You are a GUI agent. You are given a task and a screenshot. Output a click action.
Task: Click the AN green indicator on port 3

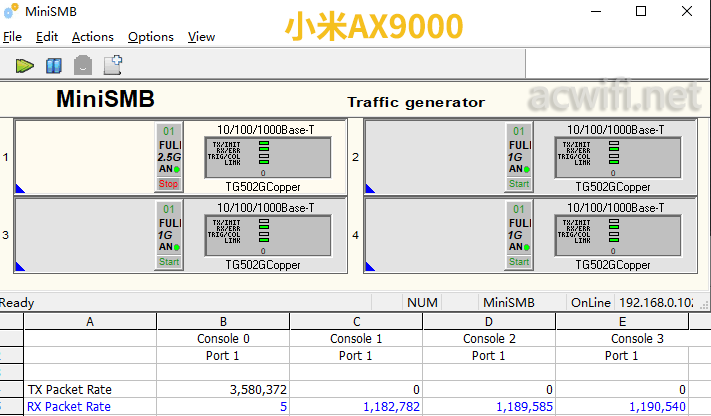(x=176, y=247)
